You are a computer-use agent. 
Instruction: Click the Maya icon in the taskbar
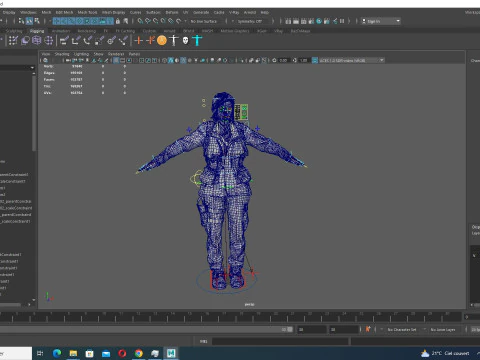coord(171,353)
